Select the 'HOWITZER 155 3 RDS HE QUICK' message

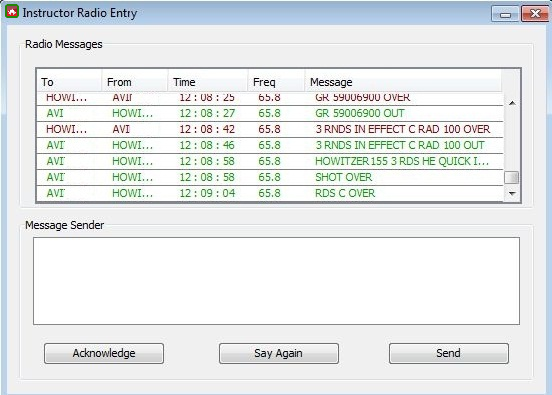(270, 161)
